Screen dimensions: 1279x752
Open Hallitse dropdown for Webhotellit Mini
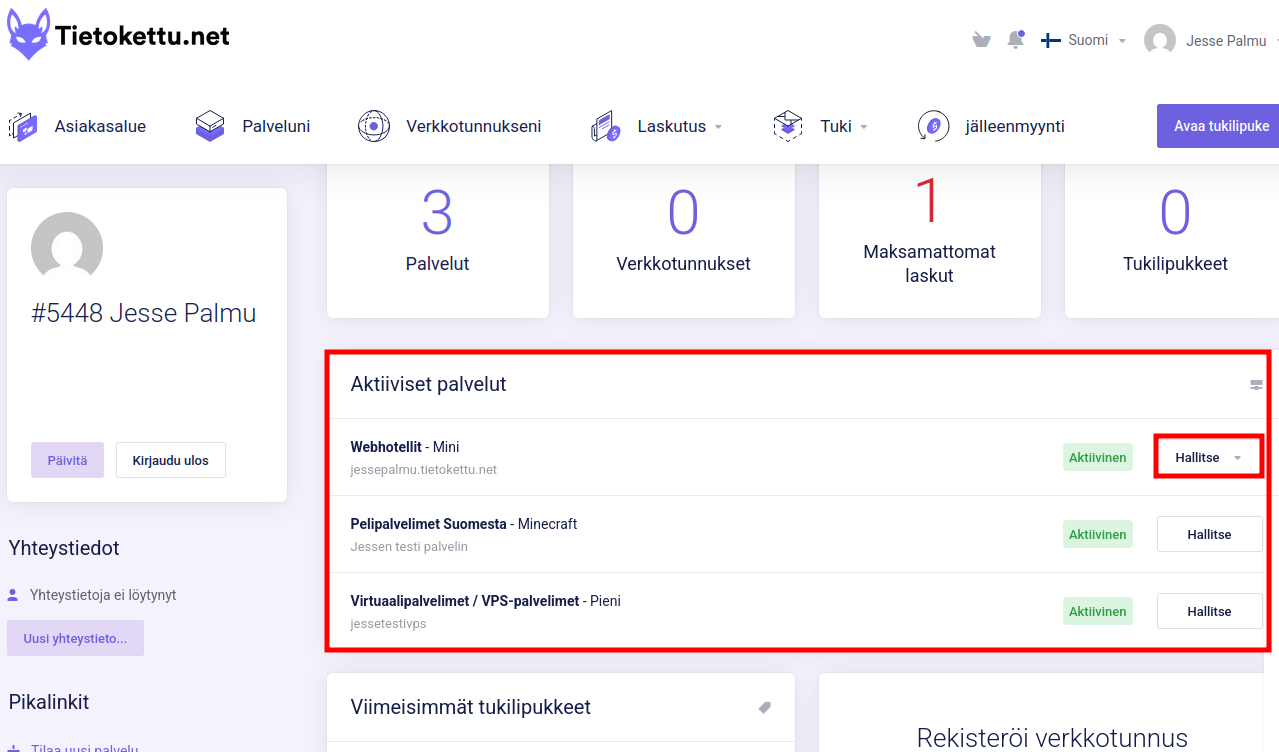(1209, 457)
